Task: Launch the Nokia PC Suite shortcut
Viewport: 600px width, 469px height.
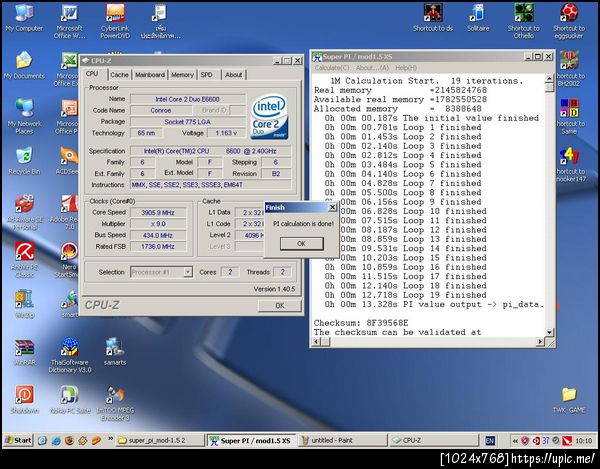Action: (x=70, y=395)
